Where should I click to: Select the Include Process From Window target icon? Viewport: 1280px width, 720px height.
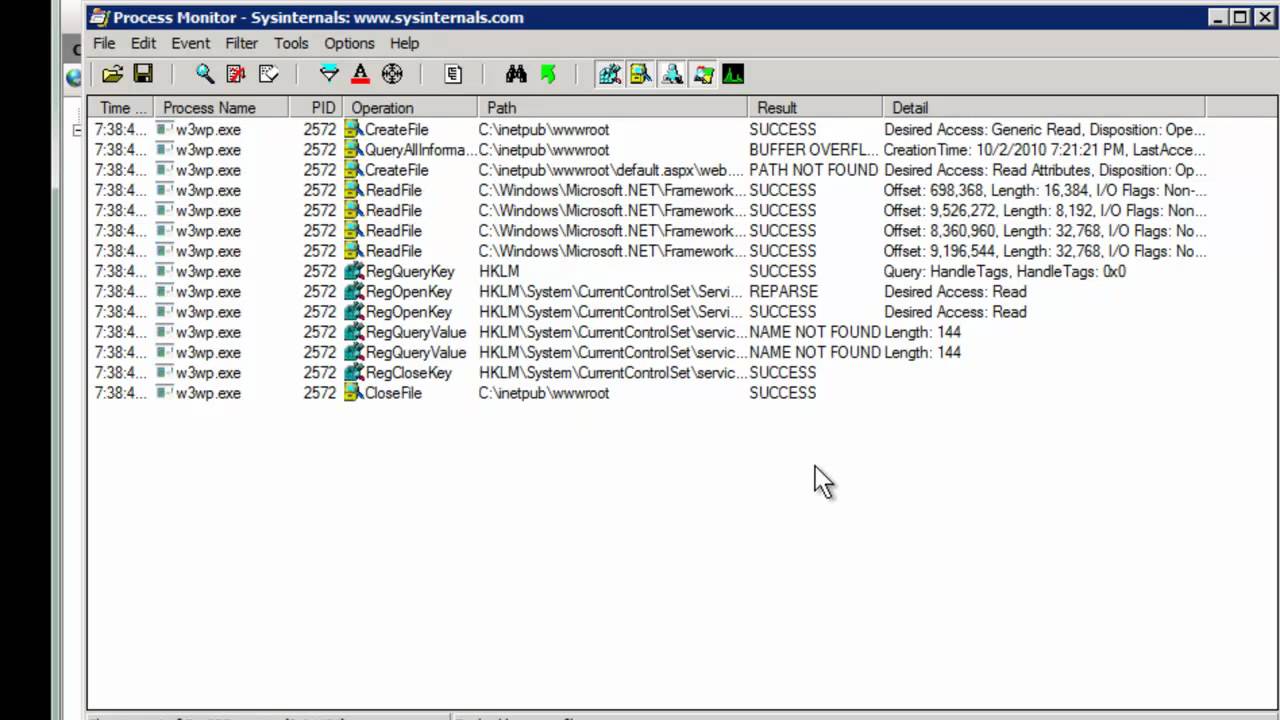pos(392,74)
